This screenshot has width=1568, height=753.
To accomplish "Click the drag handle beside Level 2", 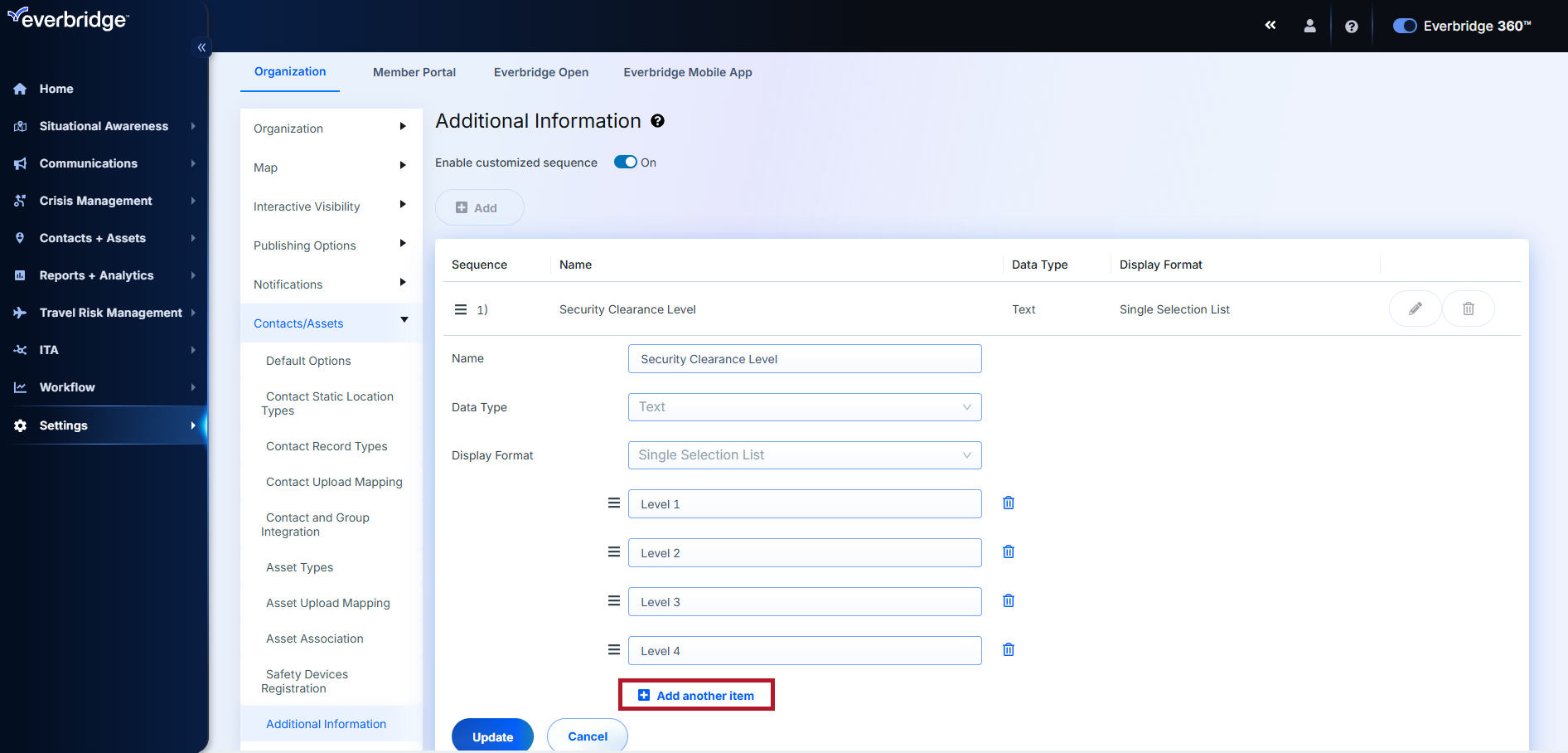I will pos(614,552).
